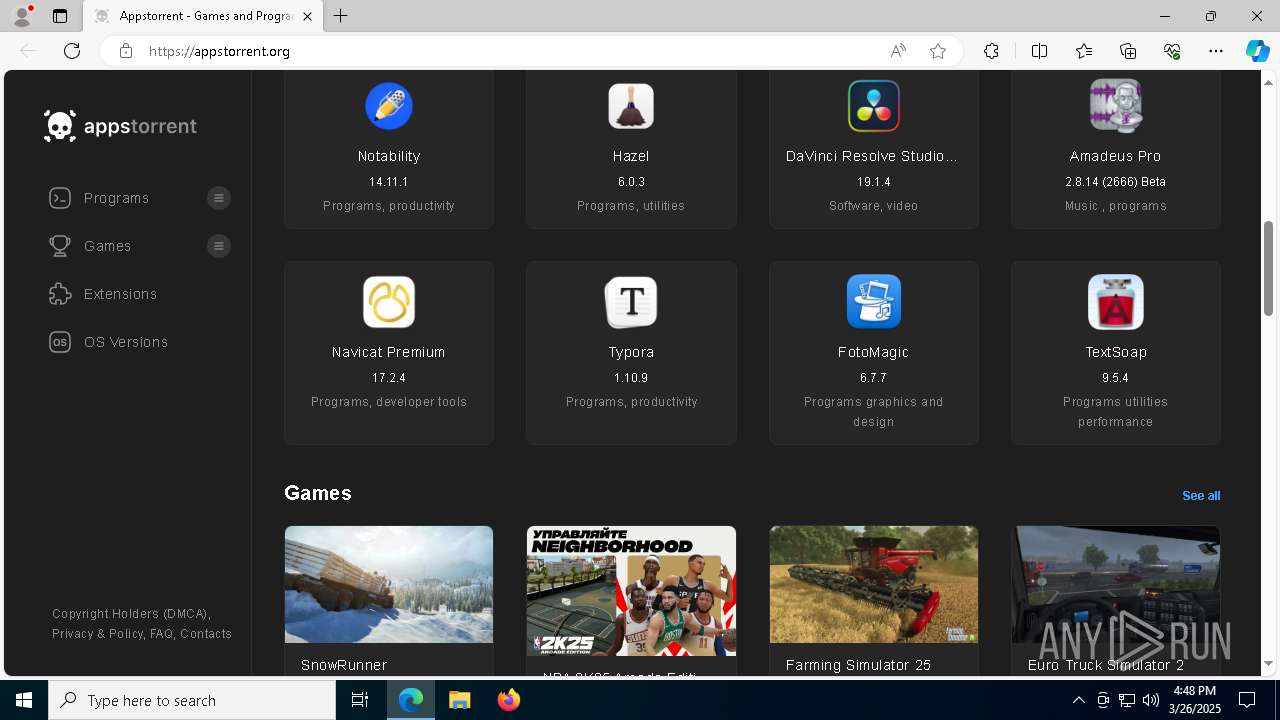1280x720 pixels.
Task: Open File Explorer from the taskbar
Action: click(460, 700)
